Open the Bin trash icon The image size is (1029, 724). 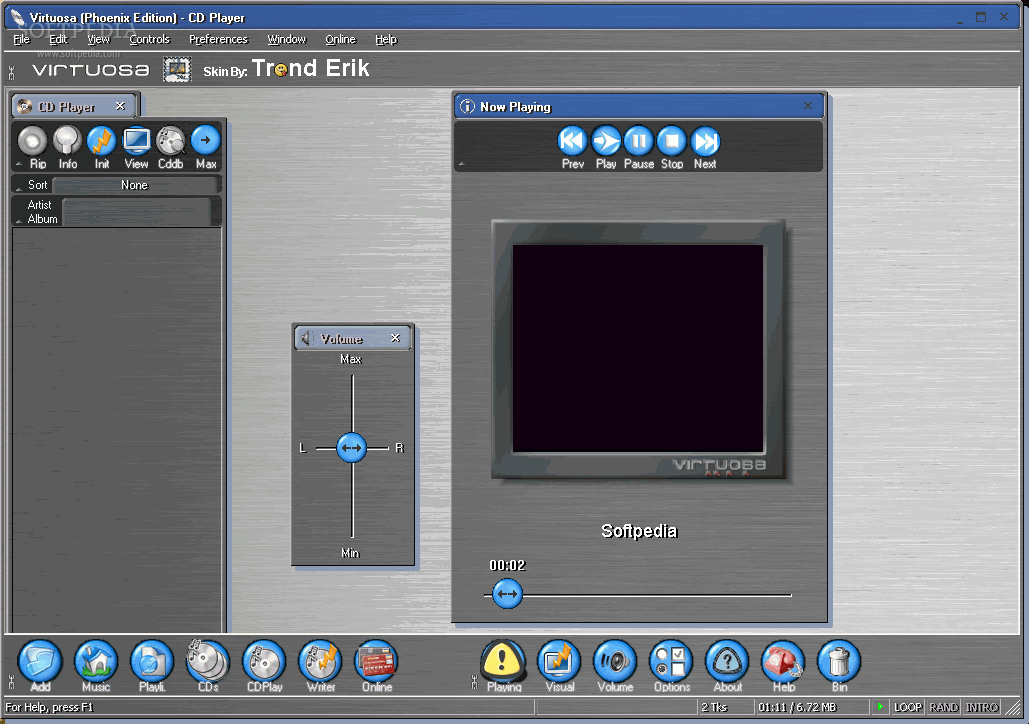[x=839, y=662]
